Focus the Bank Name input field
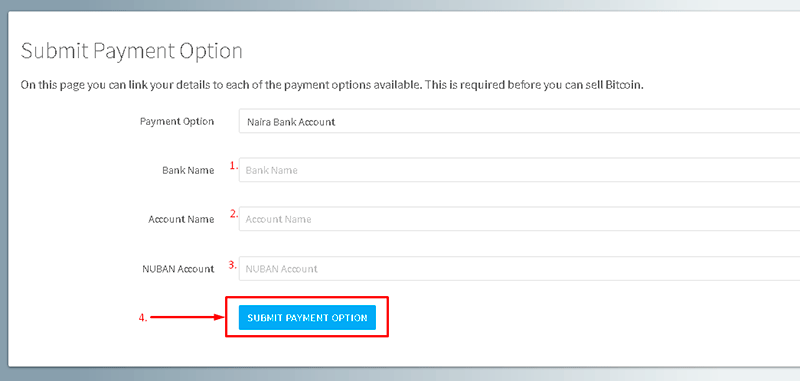Viewport: 800px width, 381px height. [x=519, y=170]
